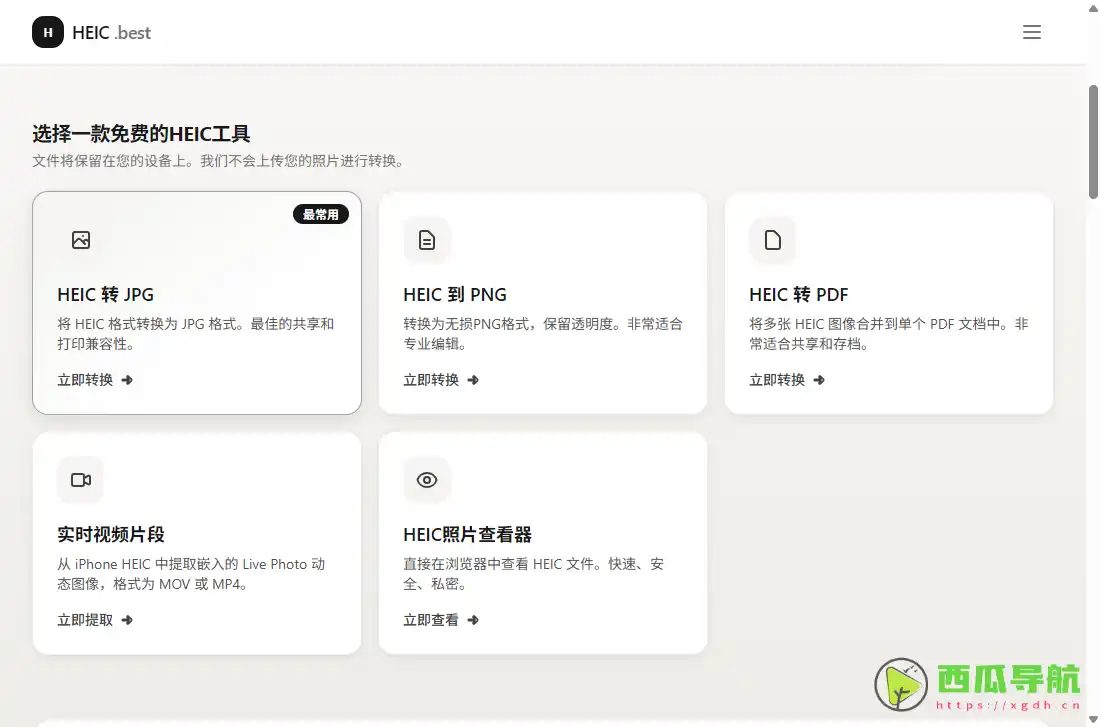Click the vertical scrollbar thumb

click(x=1093, y=142)
